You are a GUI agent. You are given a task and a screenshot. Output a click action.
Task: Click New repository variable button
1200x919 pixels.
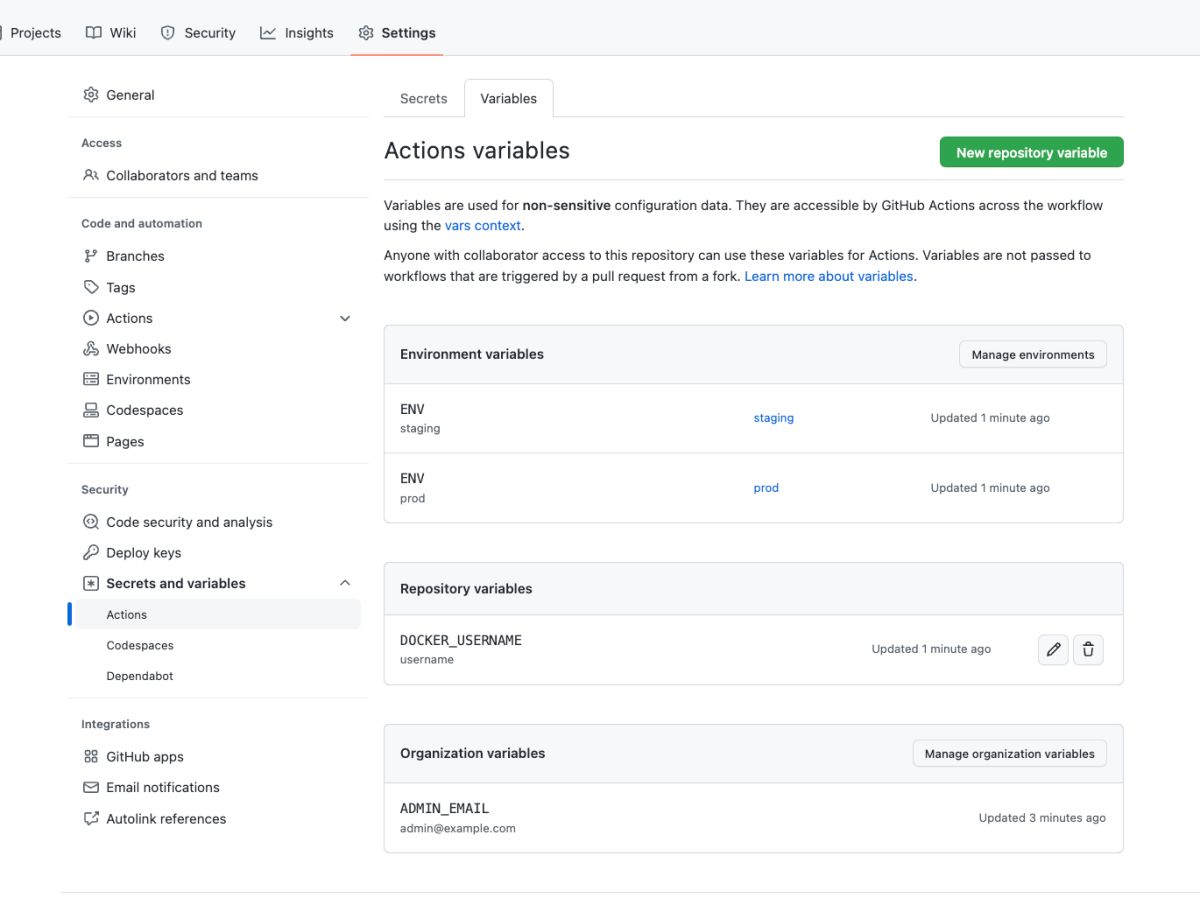tap(1031, 153)
